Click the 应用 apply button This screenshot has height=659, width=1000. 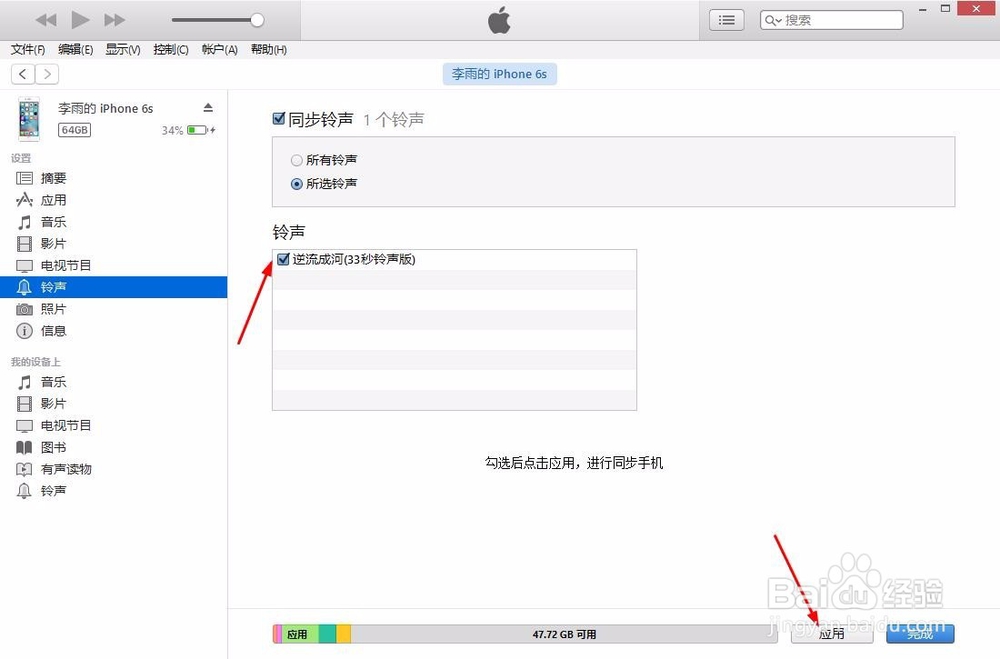click(x=831, y=633)
